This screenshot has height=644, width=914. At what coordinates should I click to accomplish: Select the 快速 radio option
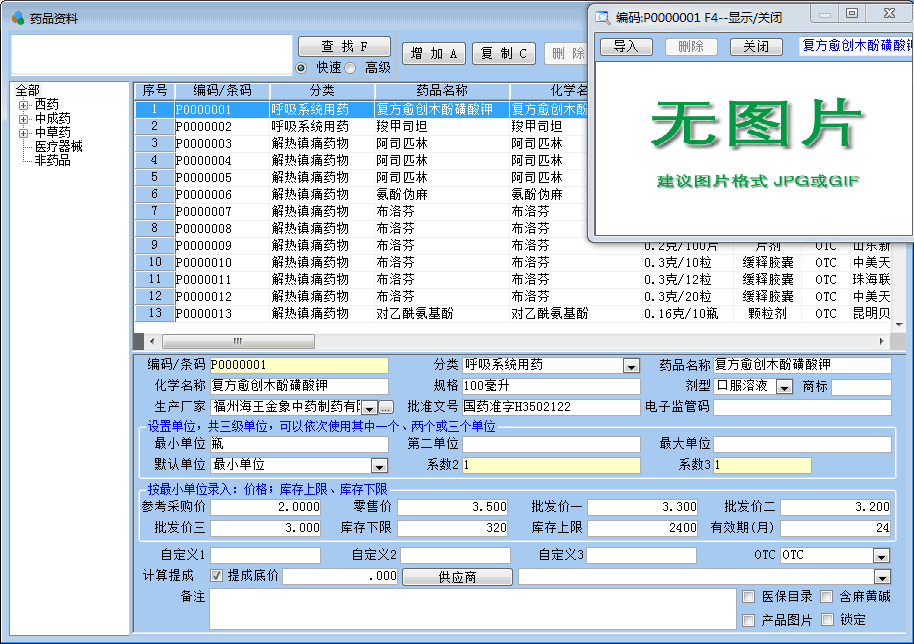[301, 68]
